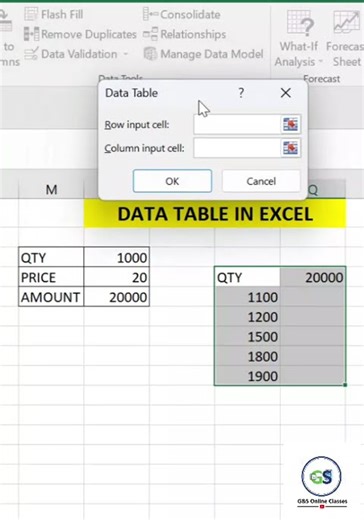Select column M header
The image size is (364, 520).
(51, 189)
